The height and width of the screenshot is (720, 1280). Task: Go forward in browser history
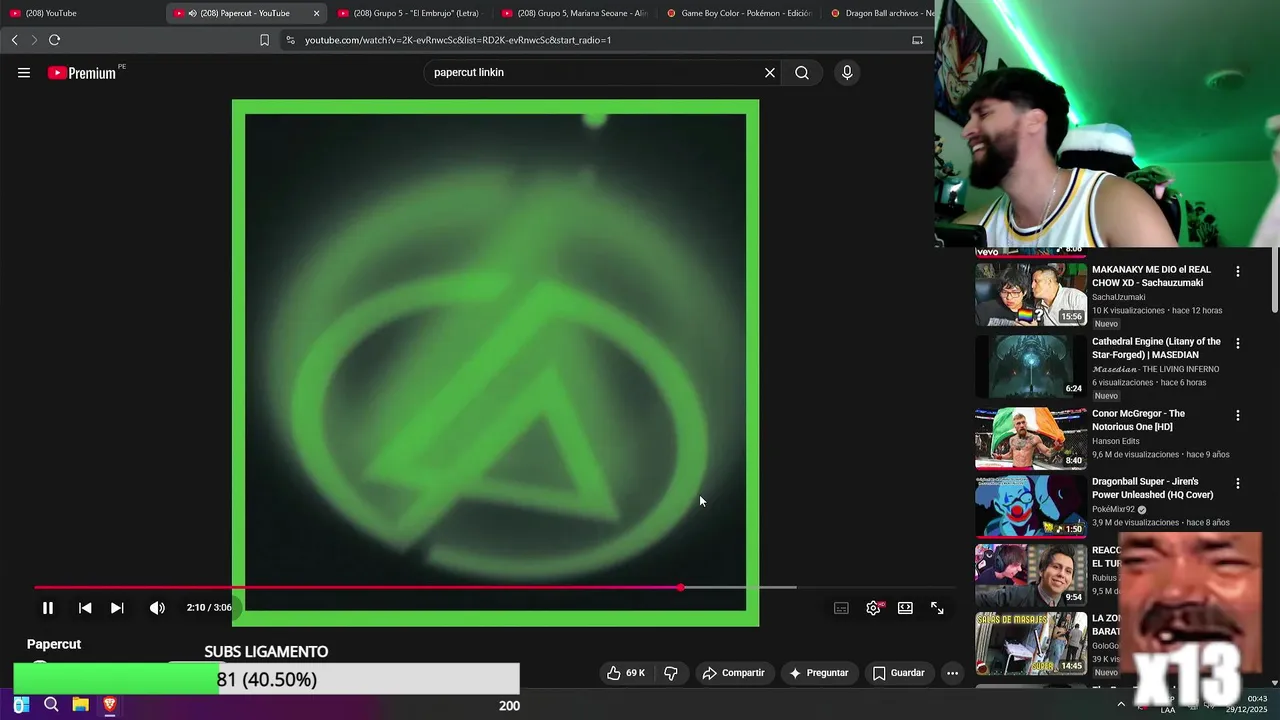33,40
